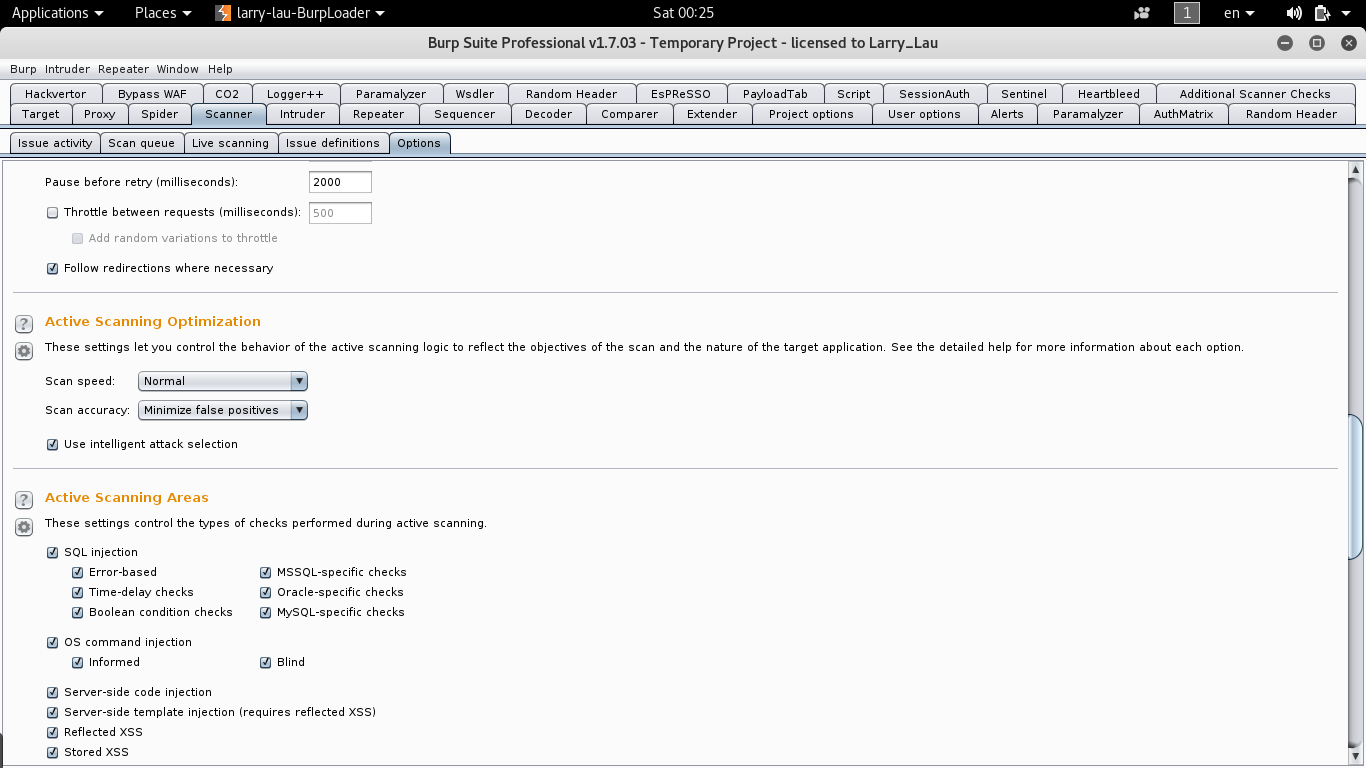Uncheck Use intelligent attack selection

[53, 445]
